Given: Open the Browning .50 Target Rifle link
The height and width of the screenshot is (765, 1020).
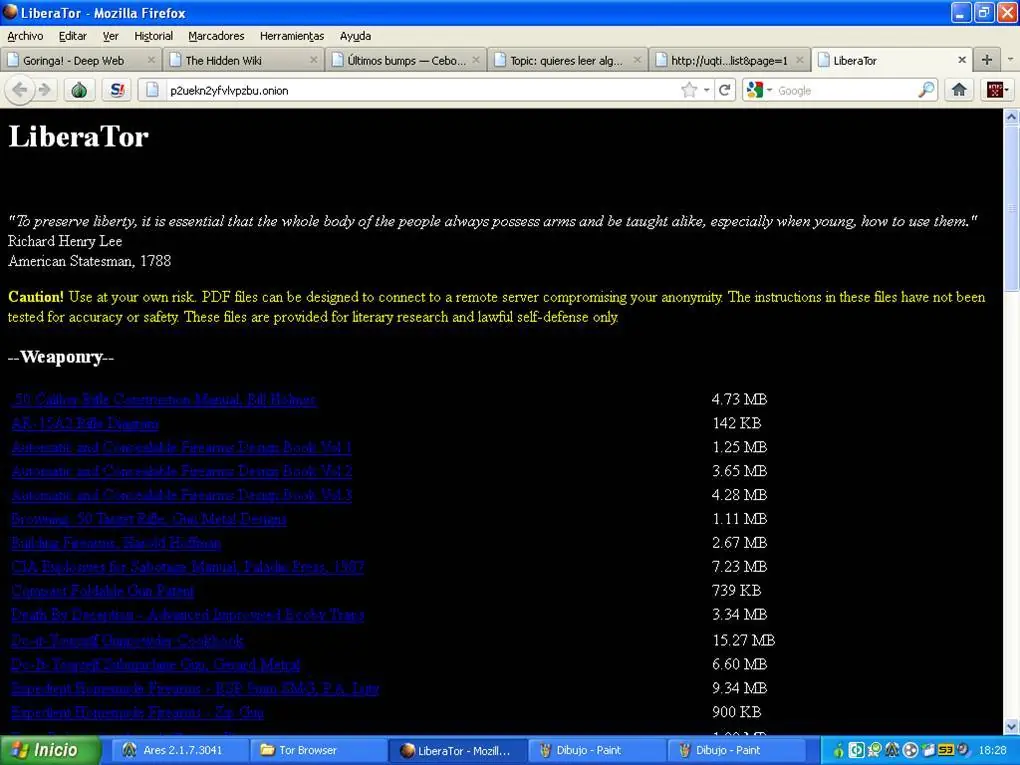Looking at the screenshot, I should click(148, 519).
